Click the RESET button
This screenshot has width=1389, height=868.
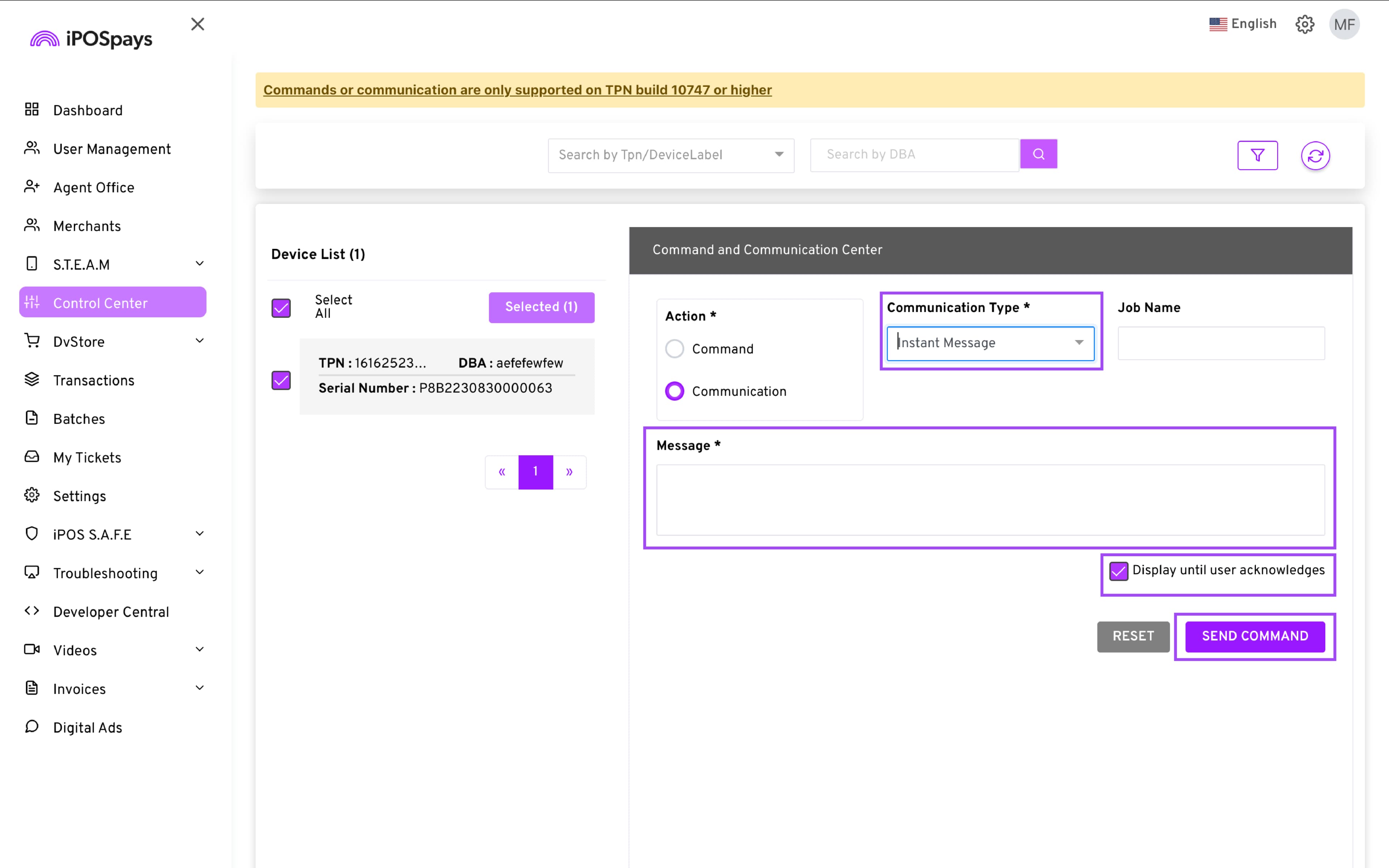[x=1133, y=636]
